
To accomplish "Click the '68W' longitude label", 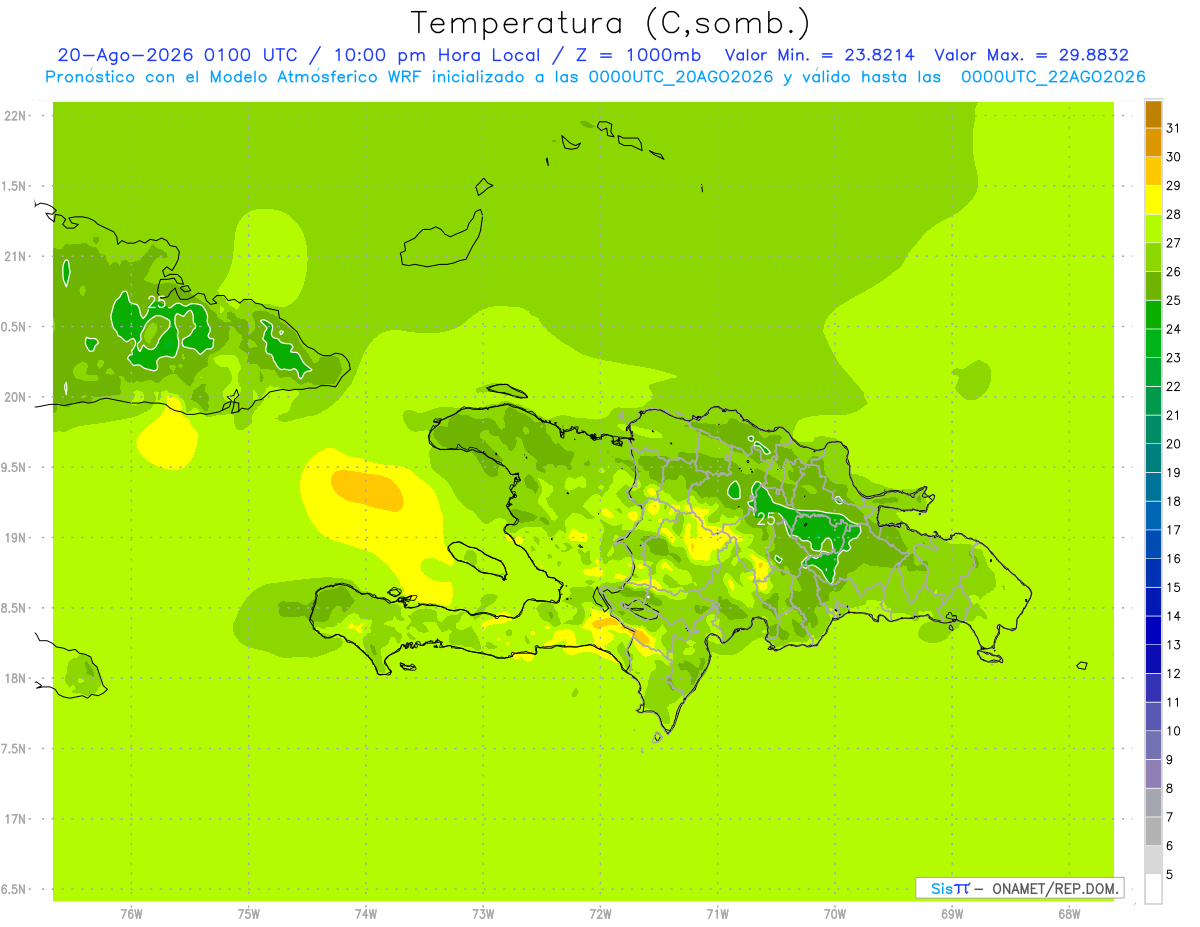I will click(x=1068, y=914).
